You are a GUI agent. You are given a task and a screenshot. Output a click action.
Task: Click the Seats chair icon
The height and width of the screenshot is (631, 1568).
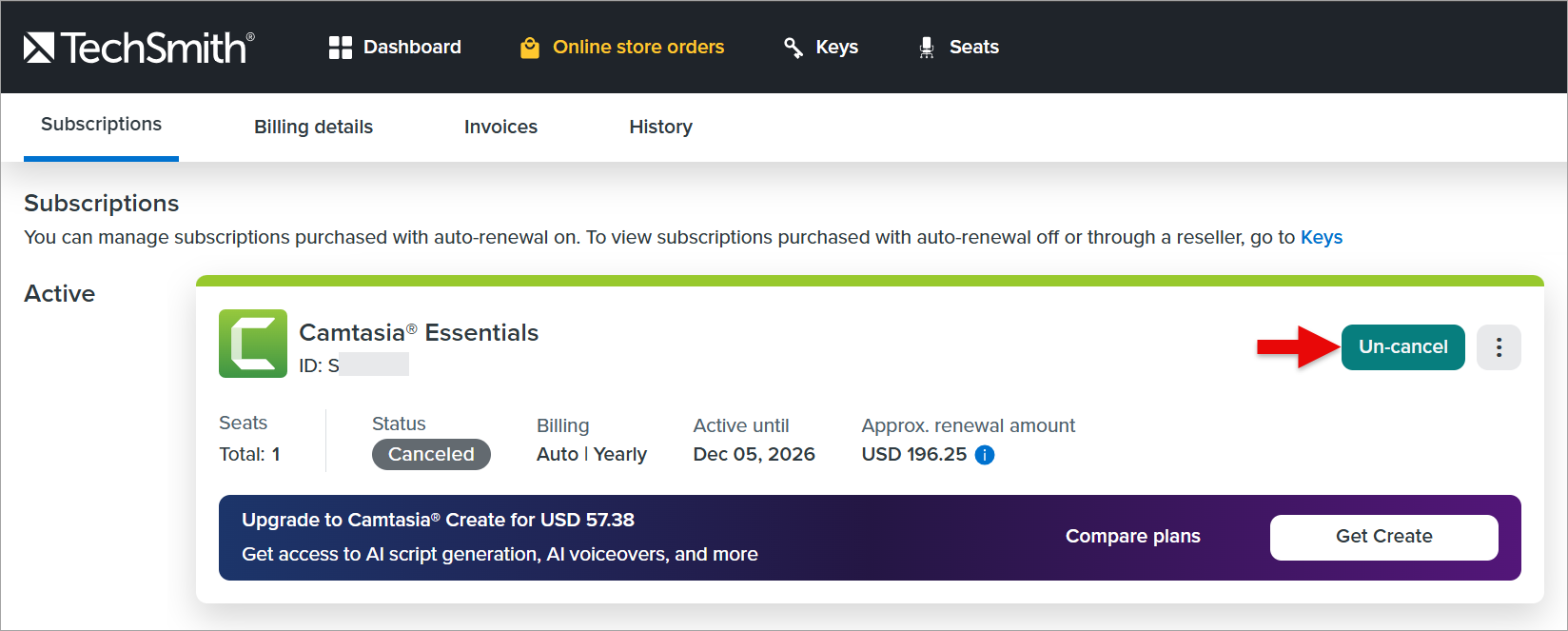pos(926,48)
